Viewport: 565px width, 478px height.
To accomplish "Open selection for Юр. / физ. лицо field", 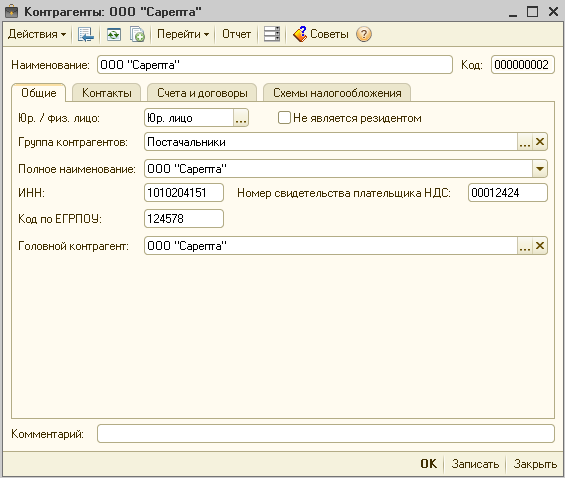I will point(241,118).
